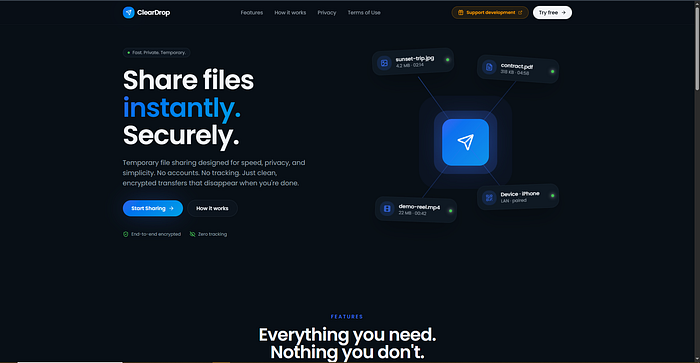Screen dimensions: 700x363
Task: Click the FEATURES section label
Action: click(x=347, y=317)
